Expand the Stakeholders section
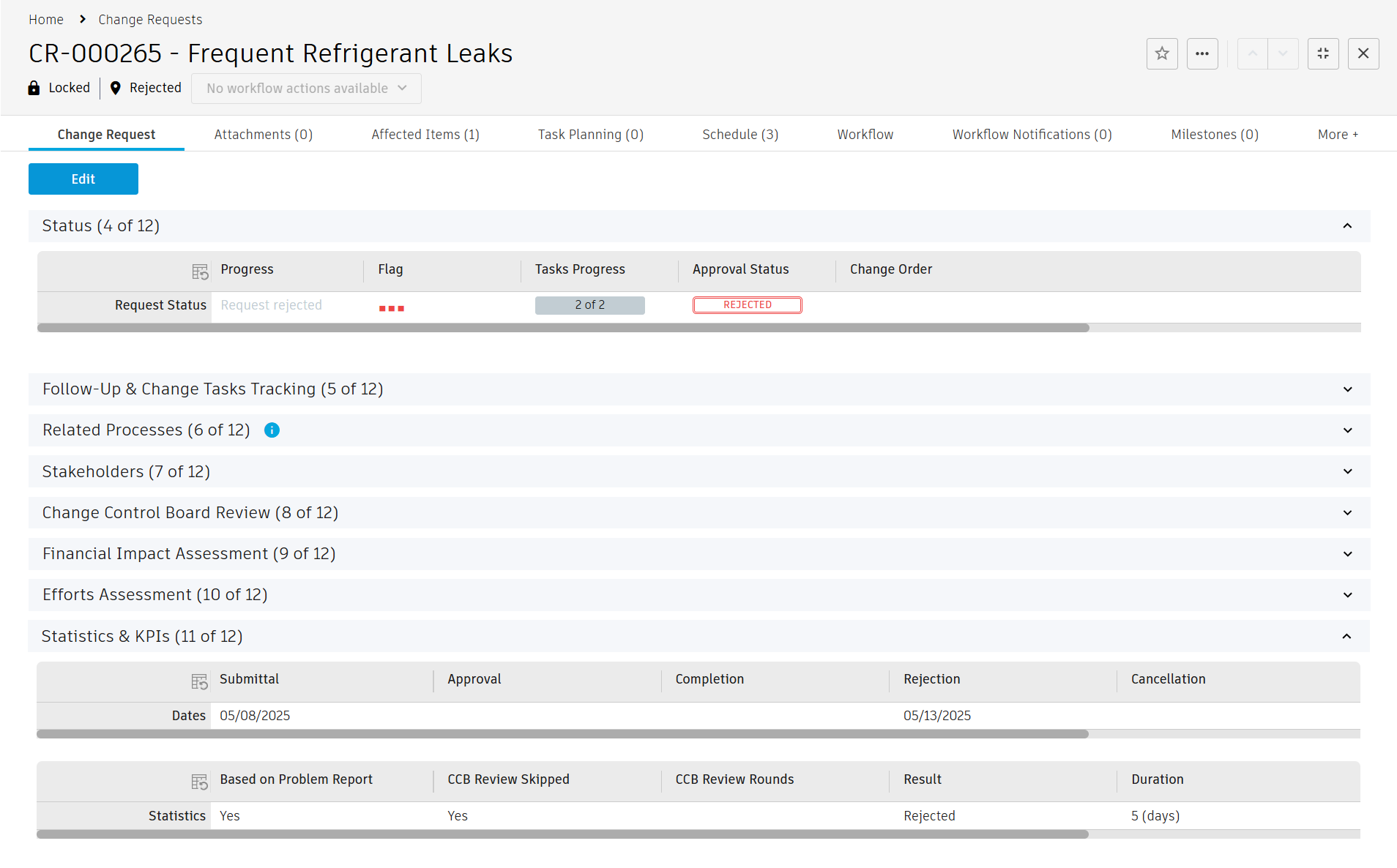This screenshot has height=868, width=1397. [1347, 471]
